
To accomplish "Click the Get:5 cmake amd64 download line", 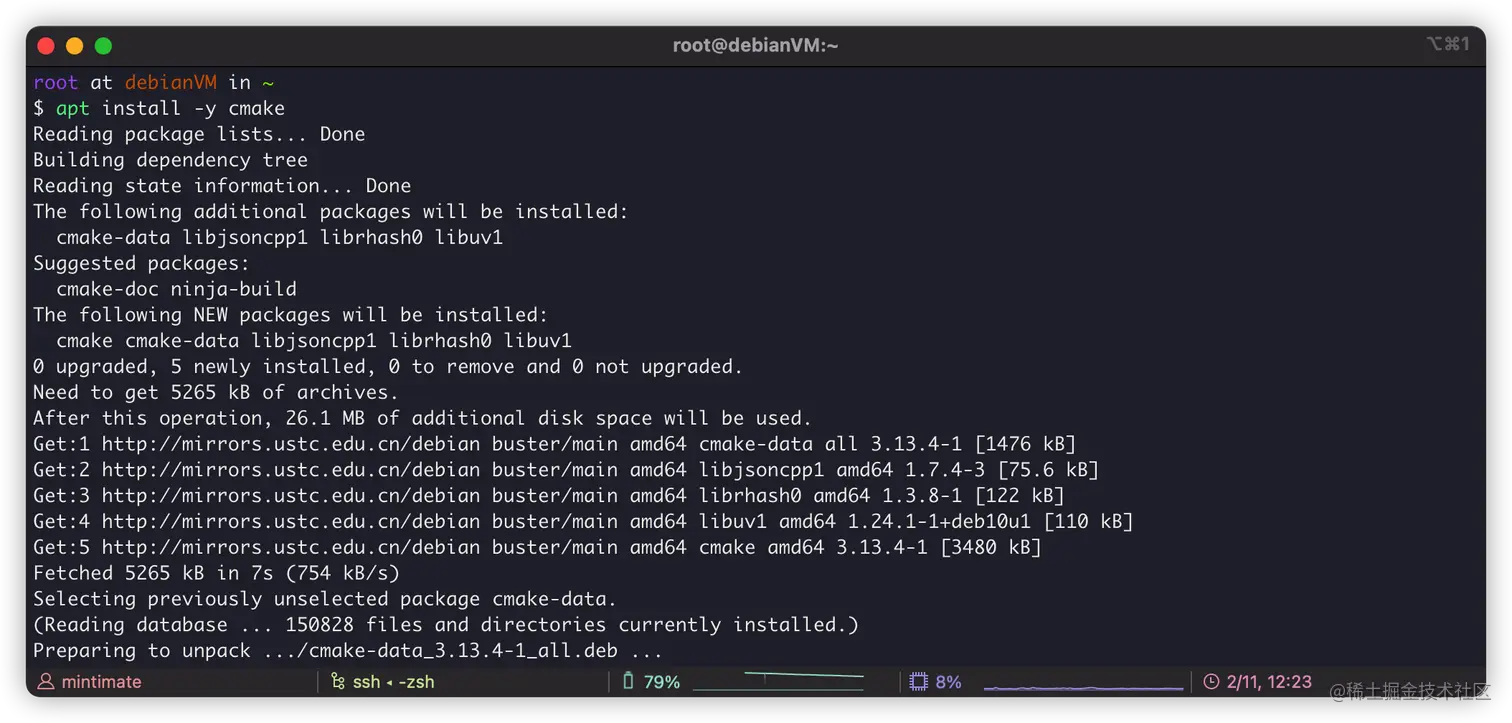I will 537,548.
